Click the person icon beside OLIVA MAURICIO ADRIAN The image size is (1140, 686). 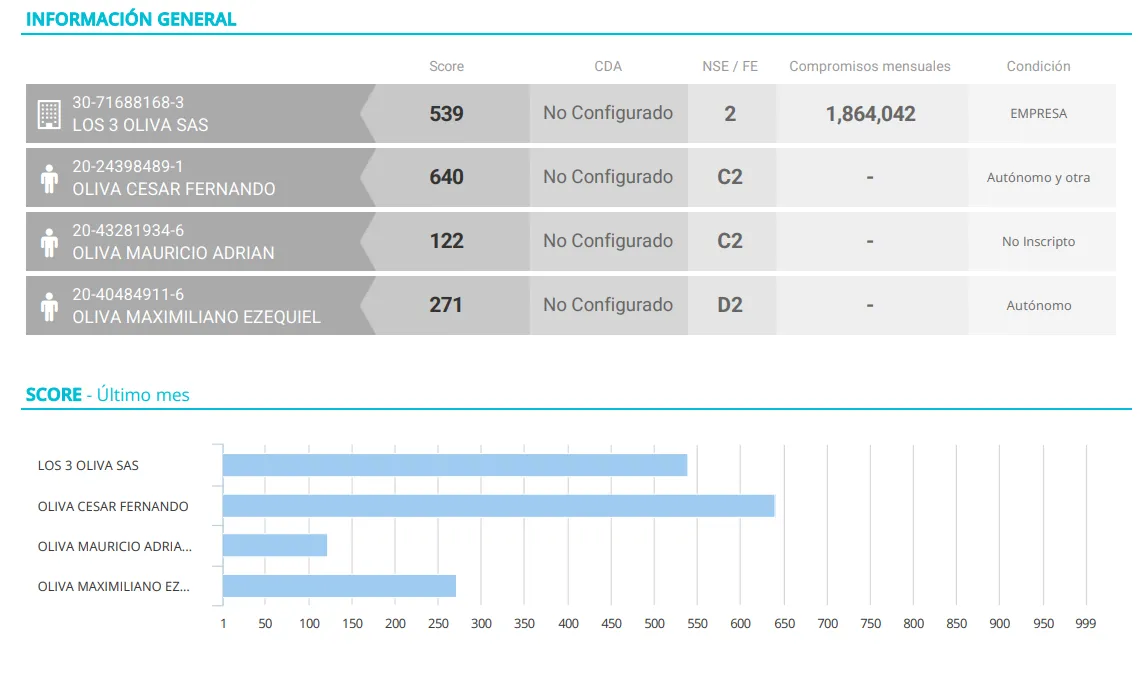pyautogui.click(x=49, y=242)
